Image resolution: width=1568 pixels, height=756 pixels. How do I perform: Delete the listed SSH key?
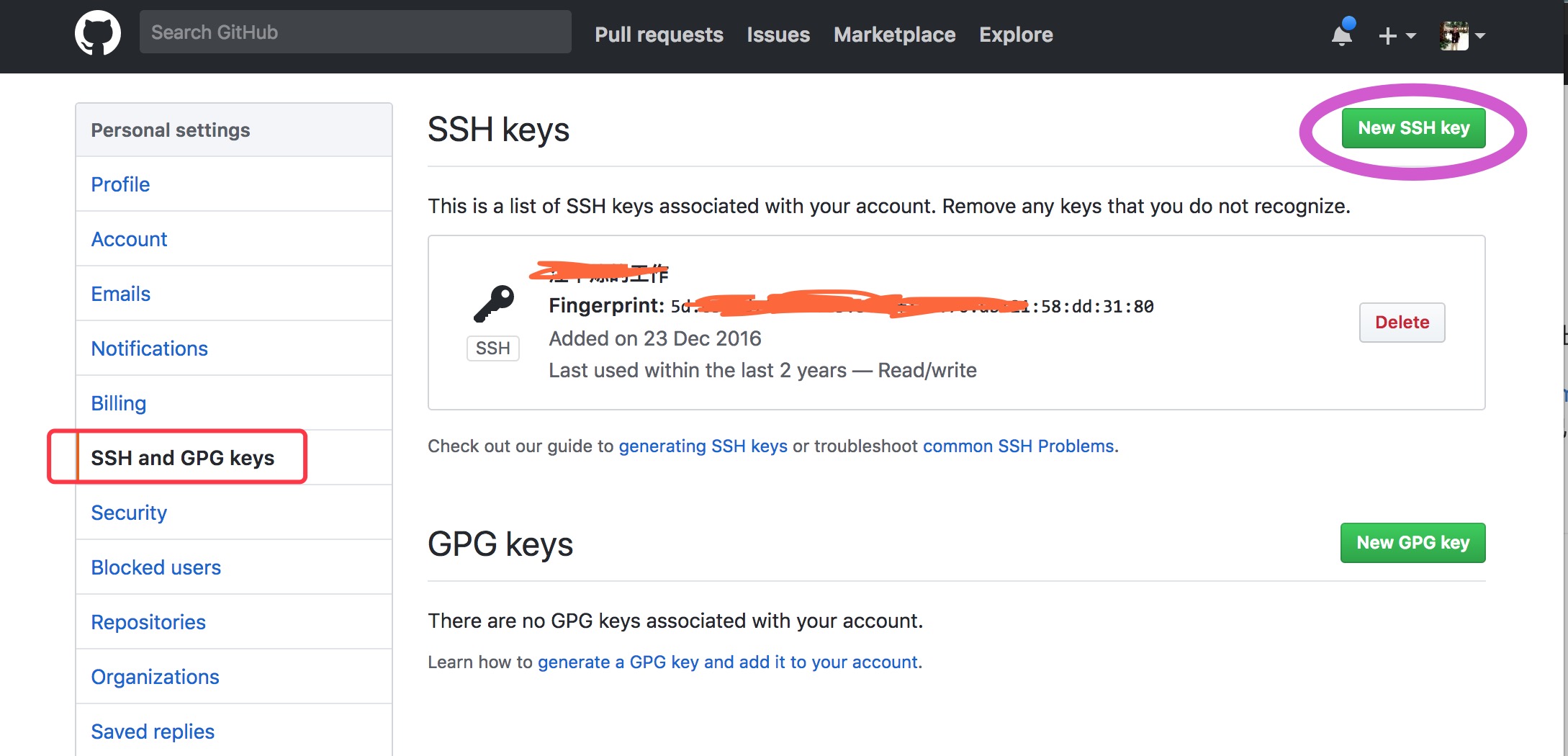coord(1401,323)
